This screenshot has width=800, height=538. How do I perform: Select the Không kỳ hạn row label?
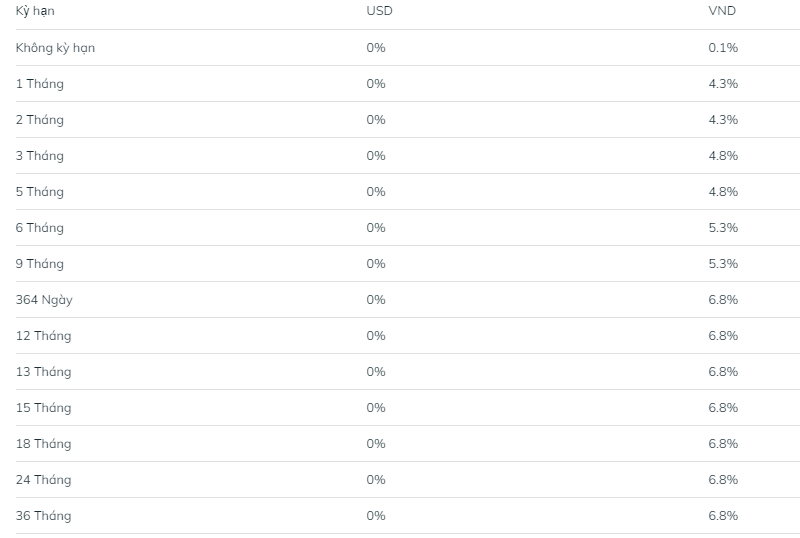click(55, 48)
